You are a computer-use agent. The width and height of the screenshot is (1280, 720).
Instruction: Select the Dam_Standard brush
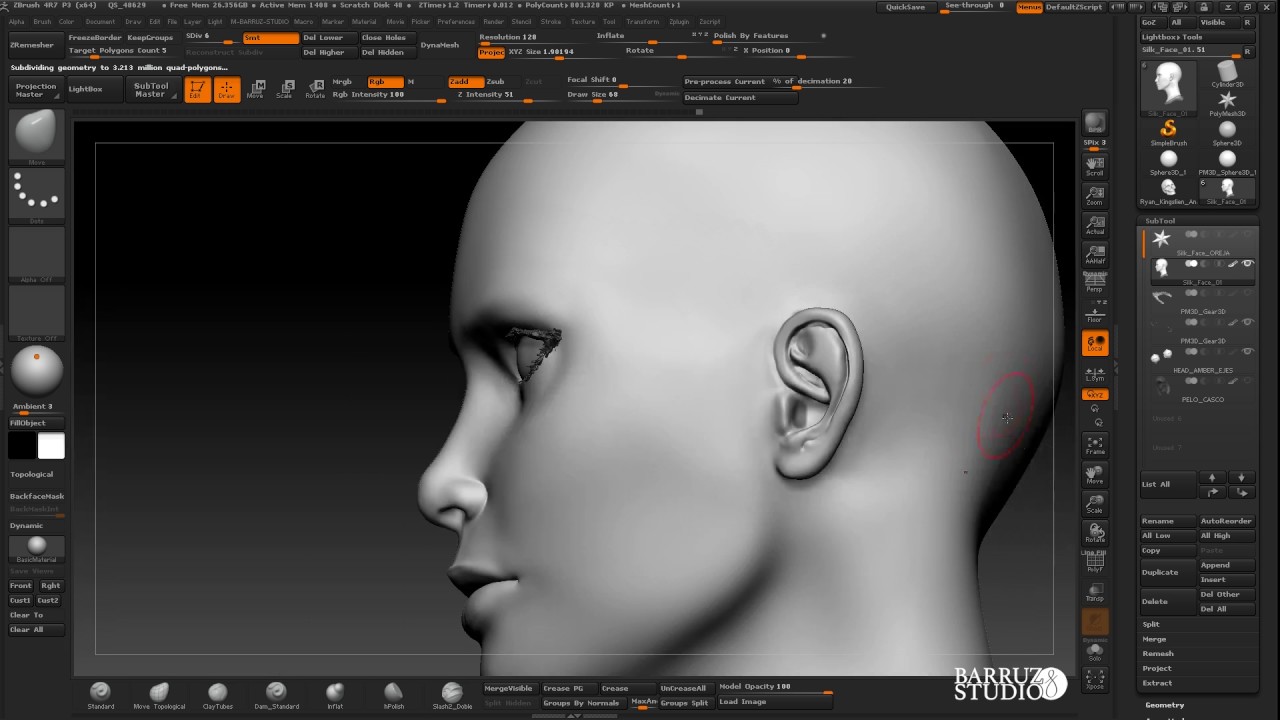coord(276,696)
